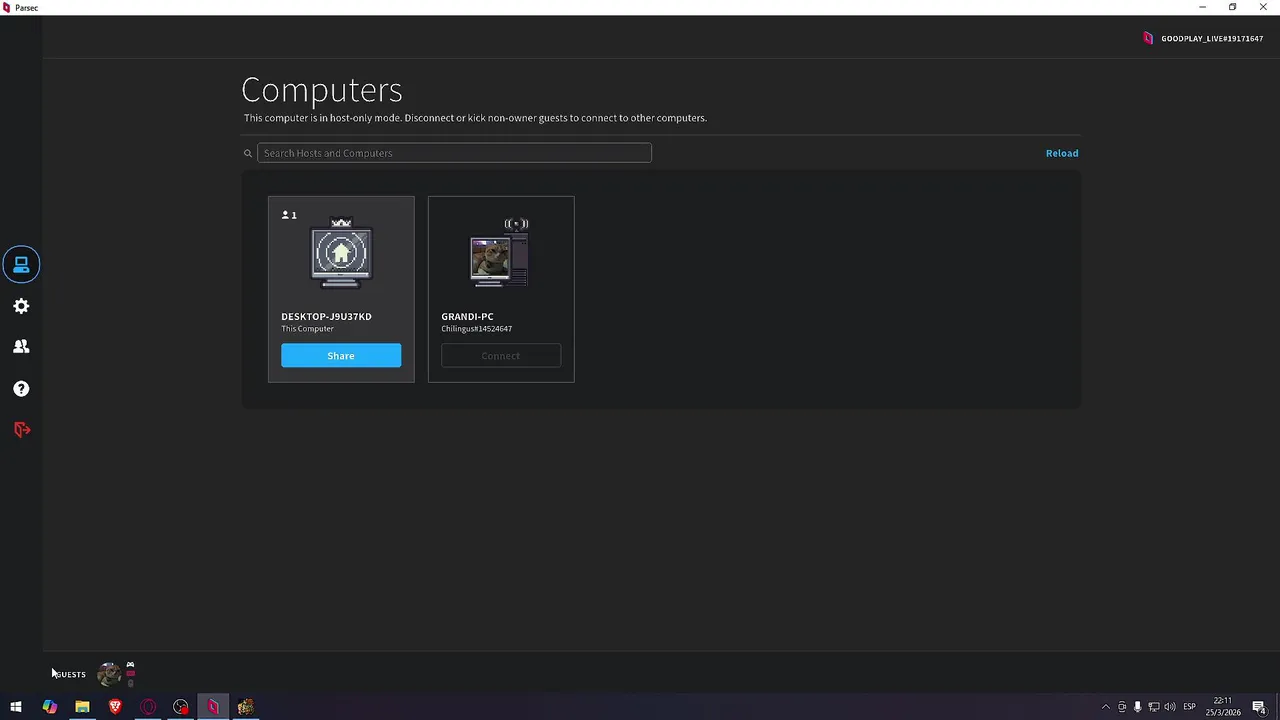Open the Friends icon in sidebar
Image resolution: width=1280 pixels, height=720 pixels.
point(21,346)
